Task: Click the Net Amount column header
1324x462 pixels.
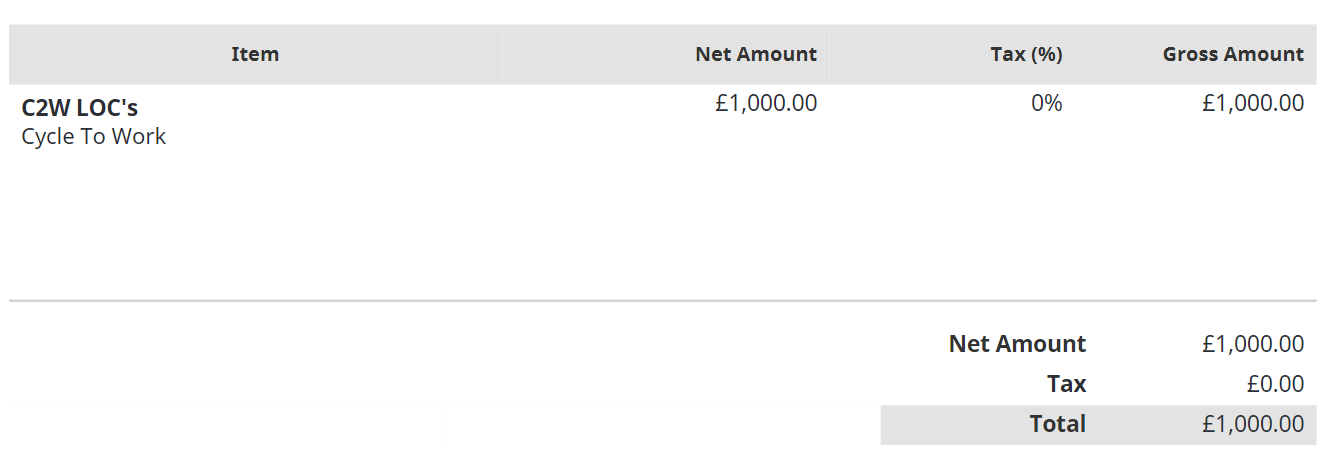Action: click(x=756, y=54)
